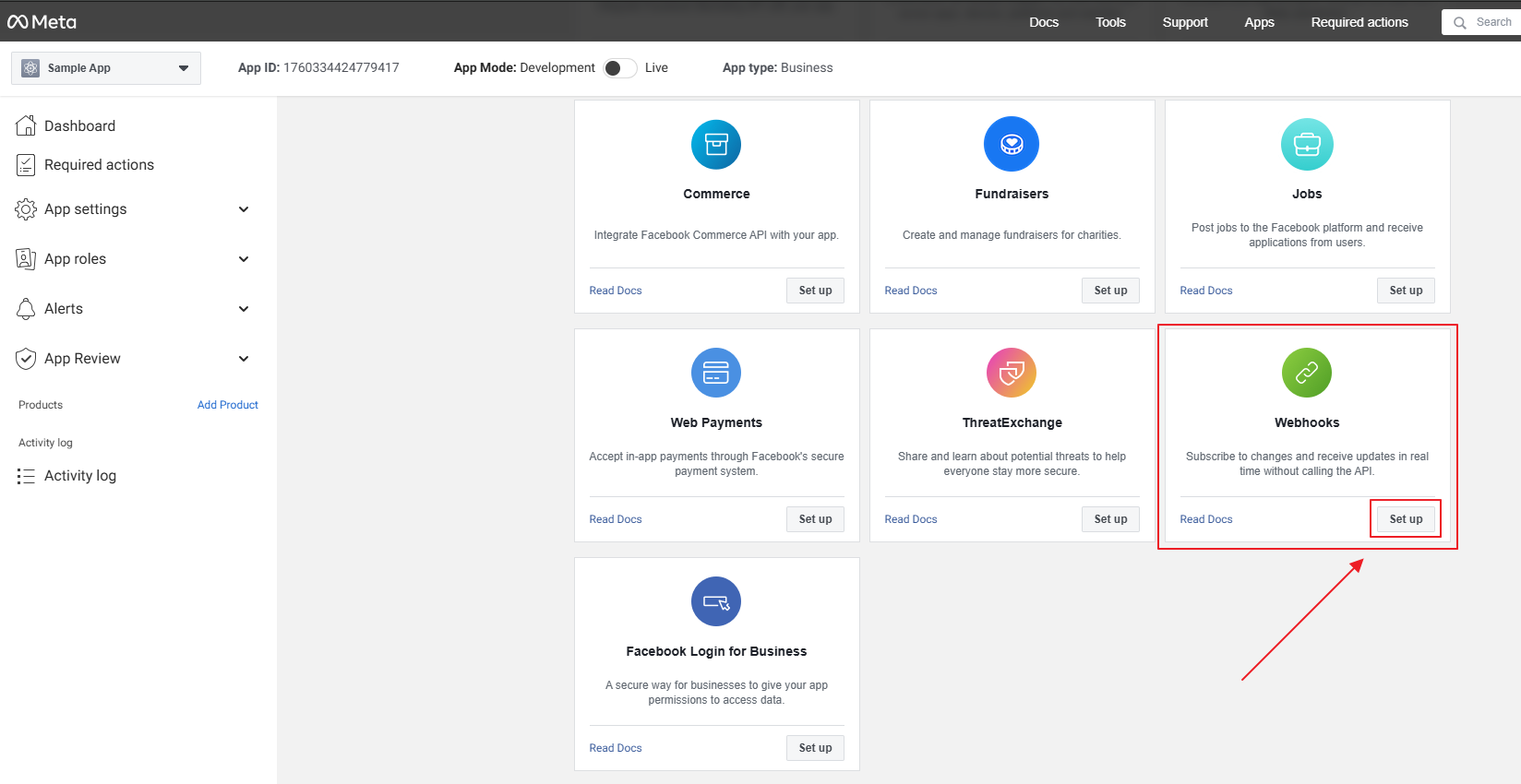
Task: Set up the Web Payments product
Action: click(815, 519)
